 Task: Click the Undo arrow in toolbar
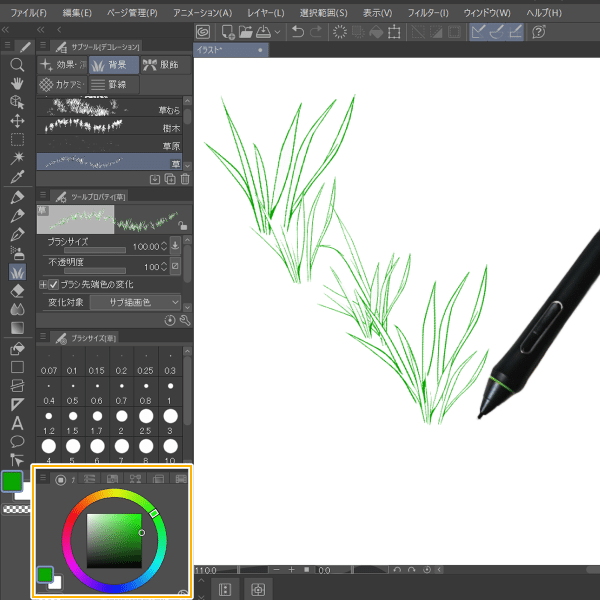[x=297, y=32]
